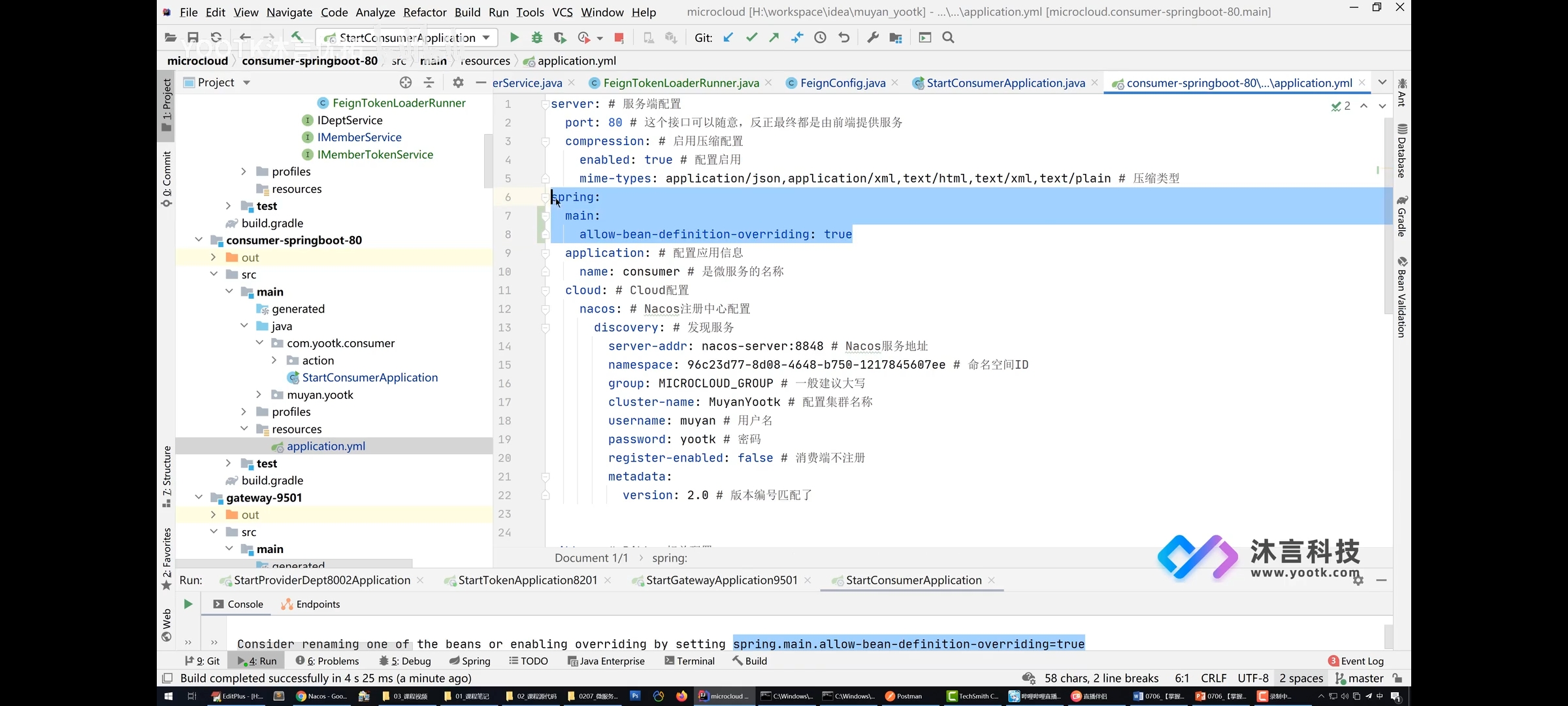The image size is (1568, 706).
Task: Open the Gradle tool window
Action: (x=1402, y=216)
